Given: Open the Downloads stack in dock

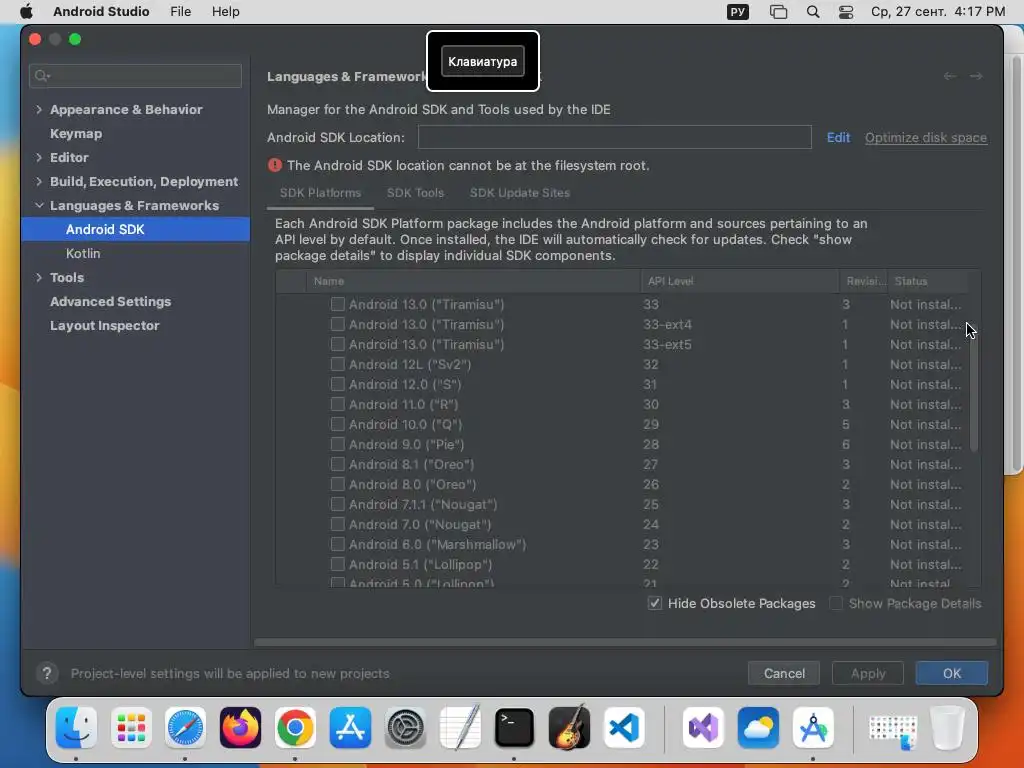Looking at the screenshot, I should pos(893,730).
